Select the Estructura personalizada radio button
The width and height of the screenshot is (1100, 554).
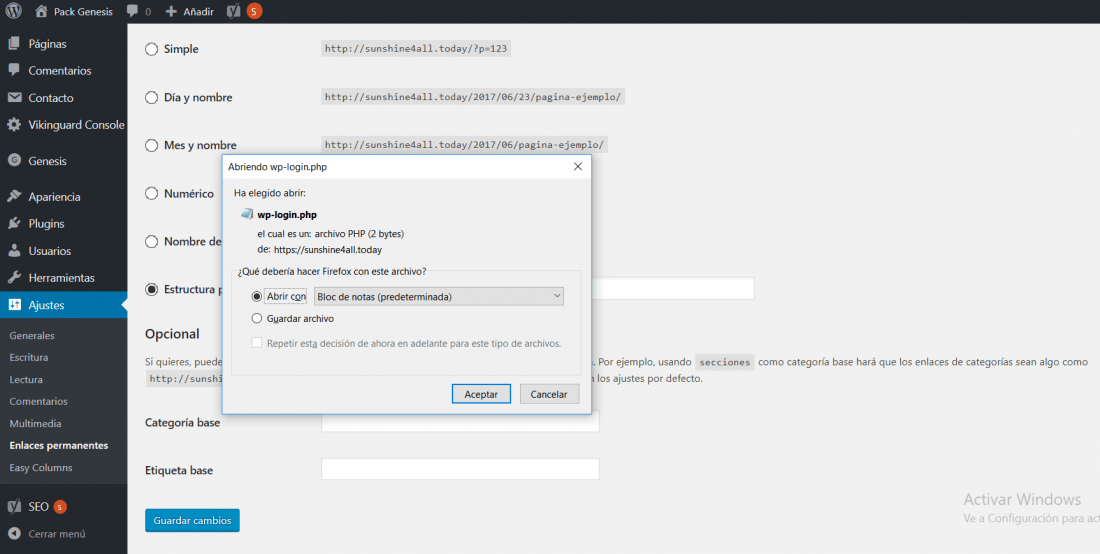(x=151, y=289)
